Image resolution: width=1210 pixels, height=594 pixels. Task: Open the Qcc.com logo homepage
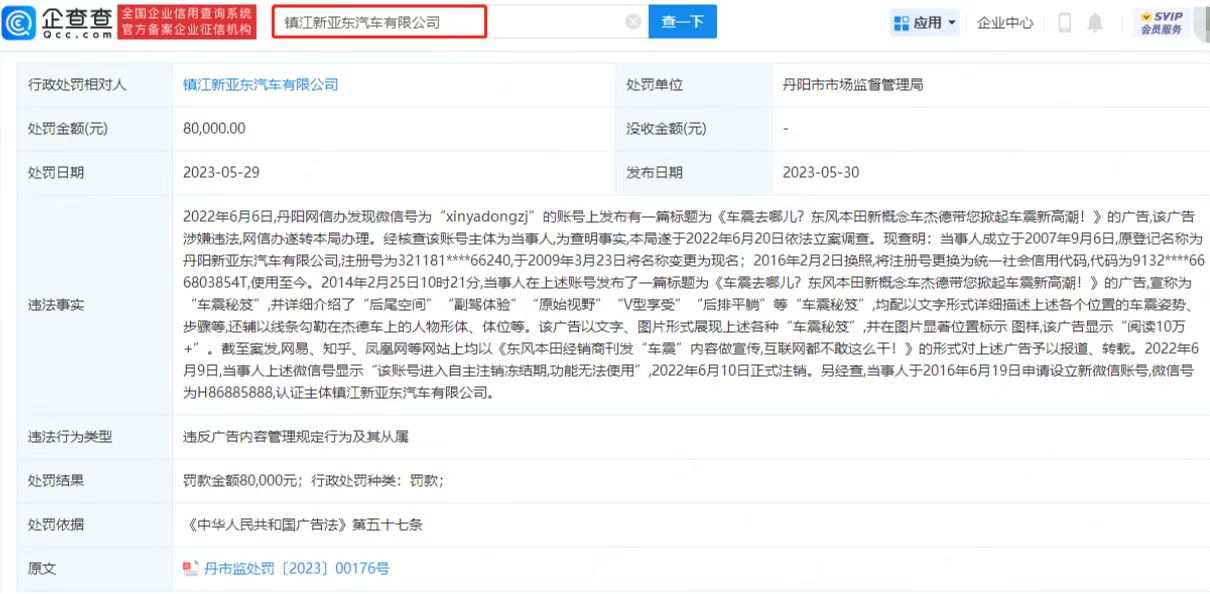[x=58, y=22]
